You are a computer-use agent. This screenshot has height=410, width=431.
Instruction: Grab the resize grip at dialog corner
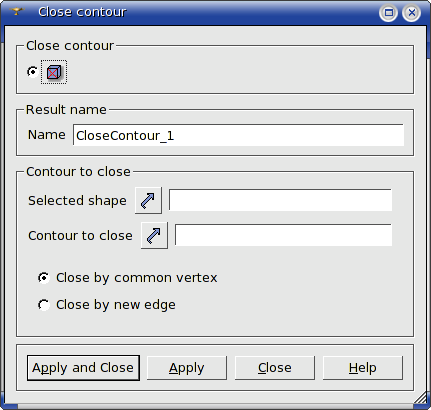[421, 398]
